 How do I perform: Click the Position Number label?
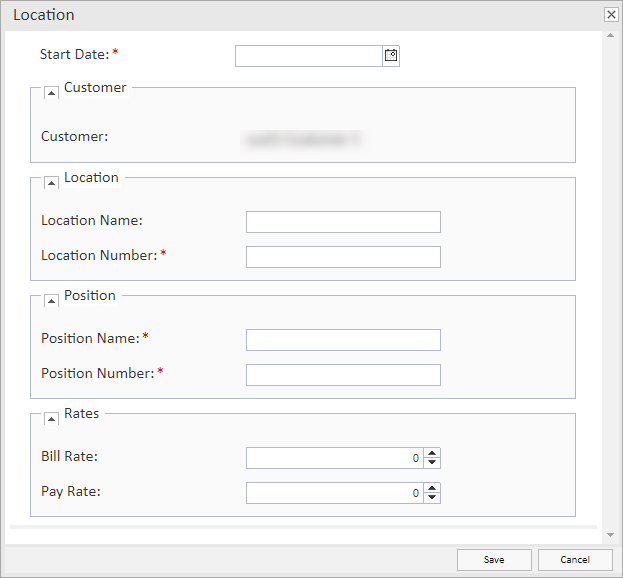click(98, 373)
